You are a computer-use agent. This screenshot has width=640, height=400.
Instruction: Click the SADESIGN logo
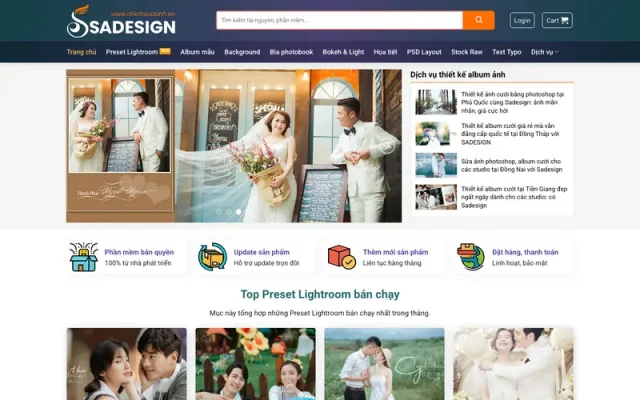pos(121,21)
